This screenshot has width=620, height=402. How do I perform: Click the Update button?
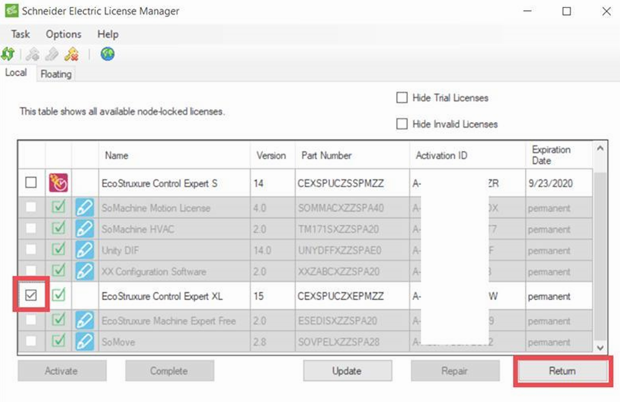click(x=348, y=371)
